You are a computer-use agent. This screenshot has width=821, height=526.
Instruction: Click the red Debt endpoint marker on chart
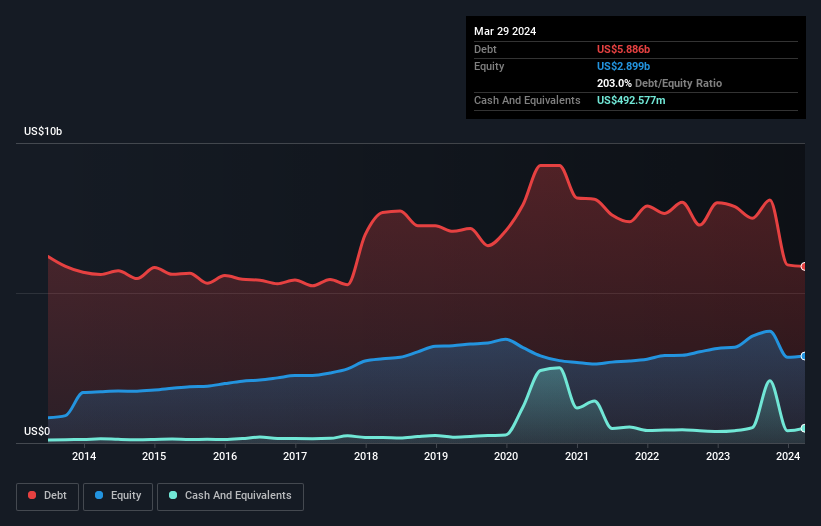click(x=804, y=266)
